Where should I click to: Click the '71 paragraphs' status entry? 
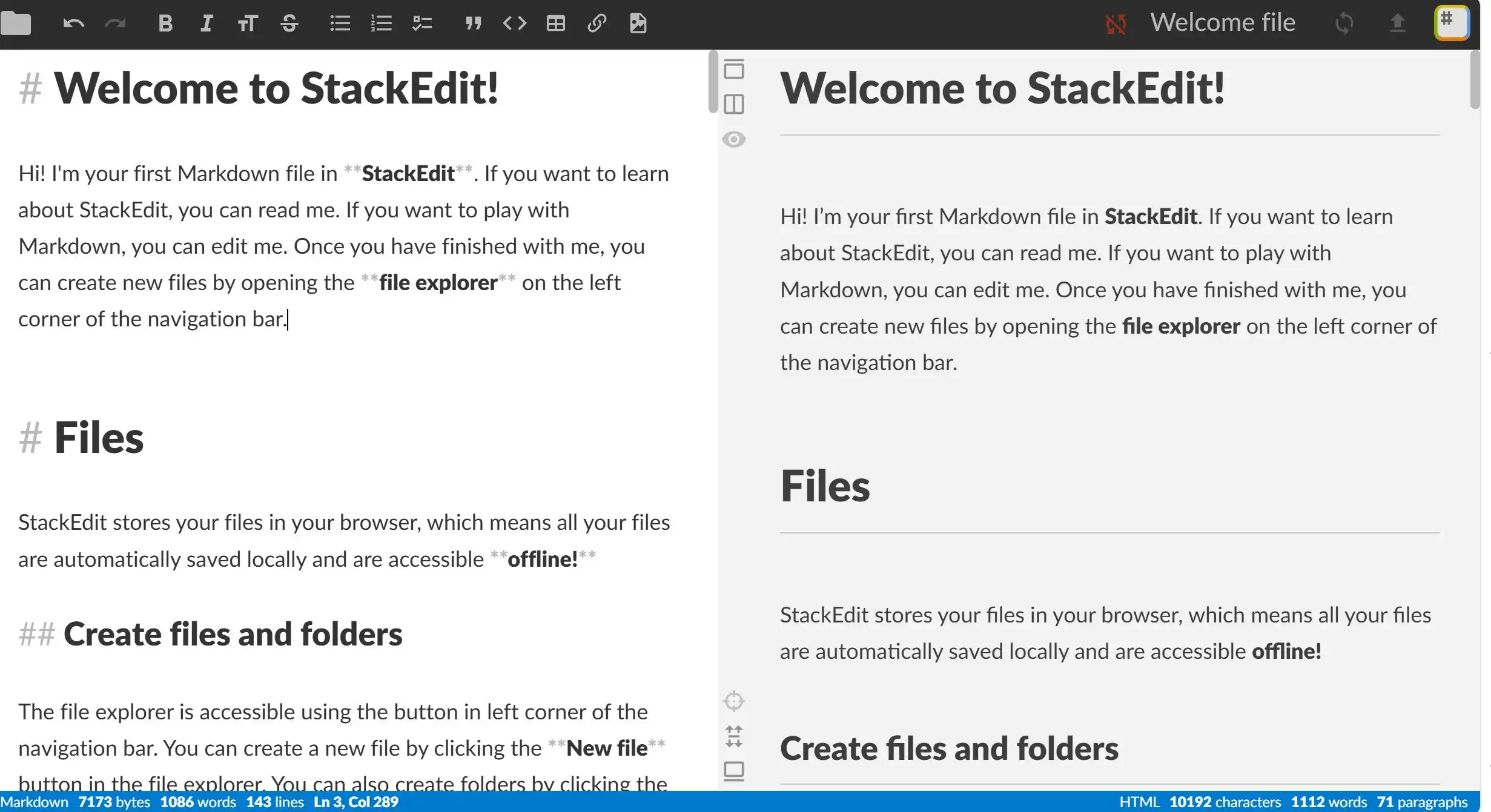click(x=1422, y=802)
